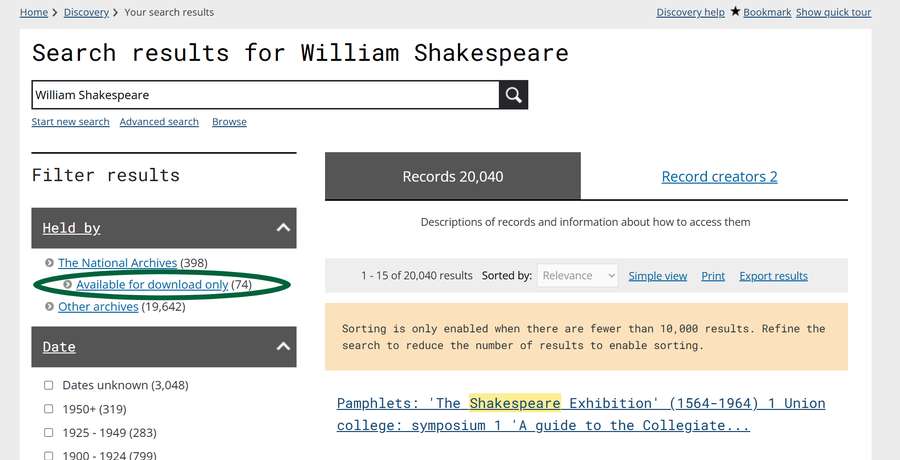Filter by Available for download only
The image size is (900, 460).
152,285
